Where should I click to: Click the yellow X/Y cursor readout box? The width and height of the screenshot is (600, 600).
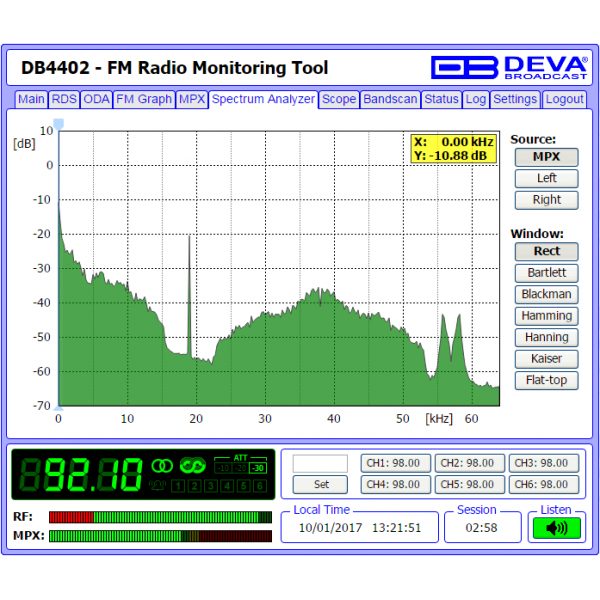pos(453,149)
